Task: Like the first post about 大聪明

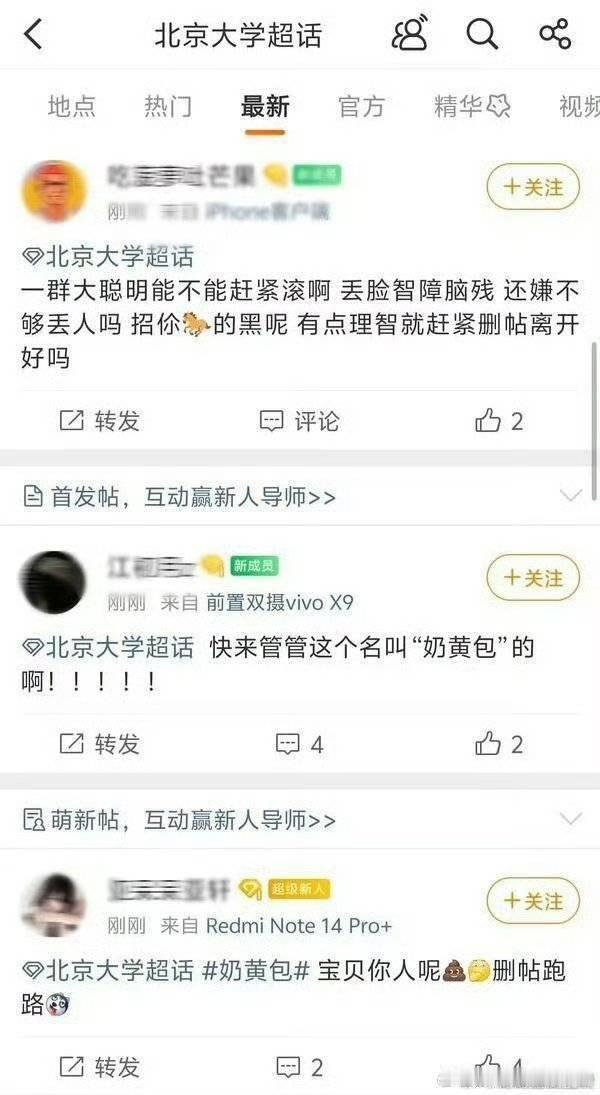Action: coord(499,421)
